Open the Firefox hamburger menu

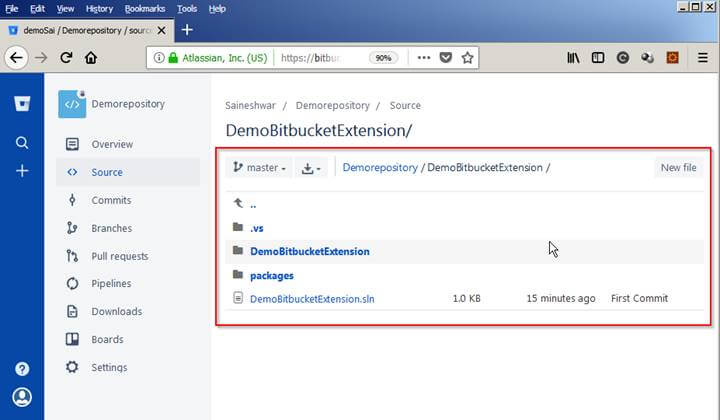(702, 58)
